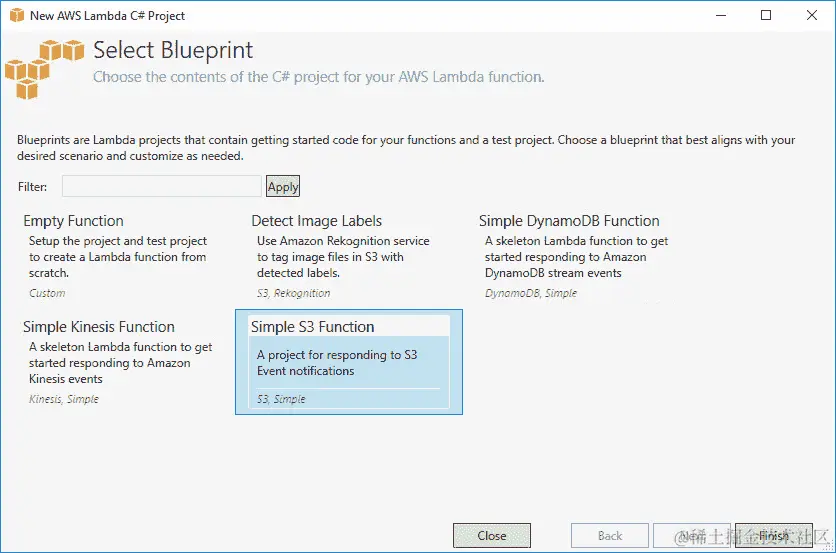Minimize the New AWS Lambda project dialog
Screen dimensions: 836x553
coord(721,15)
